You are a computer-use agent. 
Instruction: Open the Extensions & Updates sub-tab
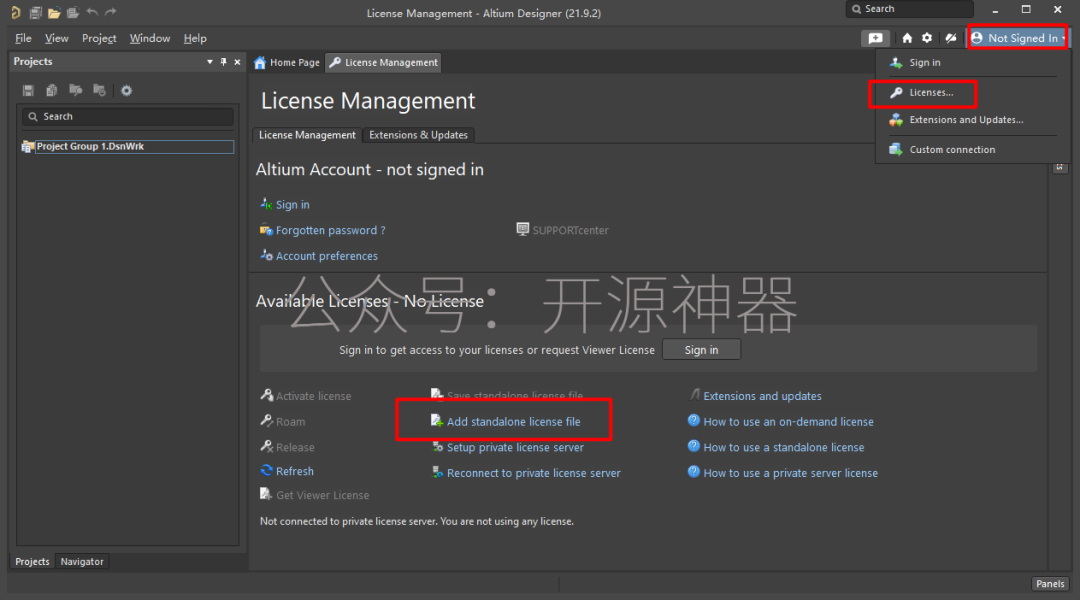418,135
